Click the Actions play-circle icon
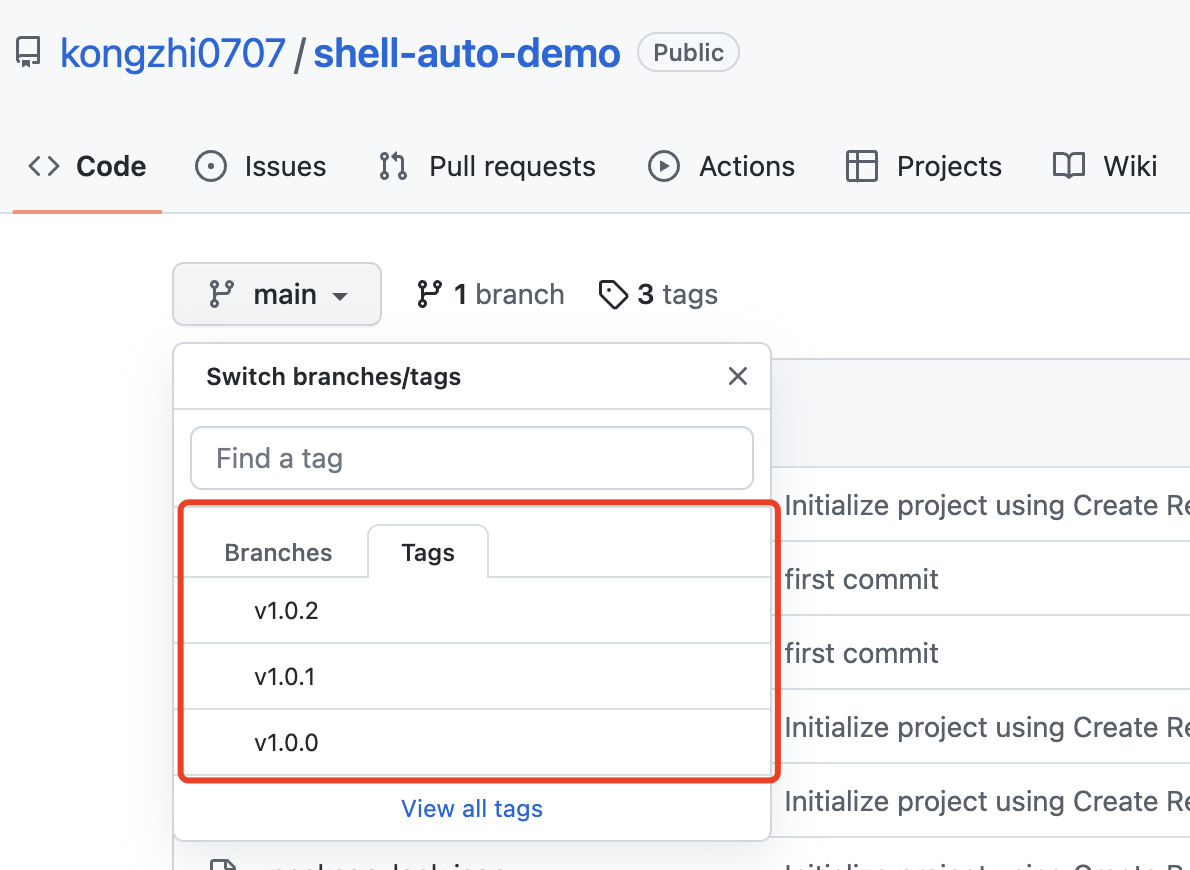Image resolution: width=1190 pixels, height=870 pixels. pos(663,166)
